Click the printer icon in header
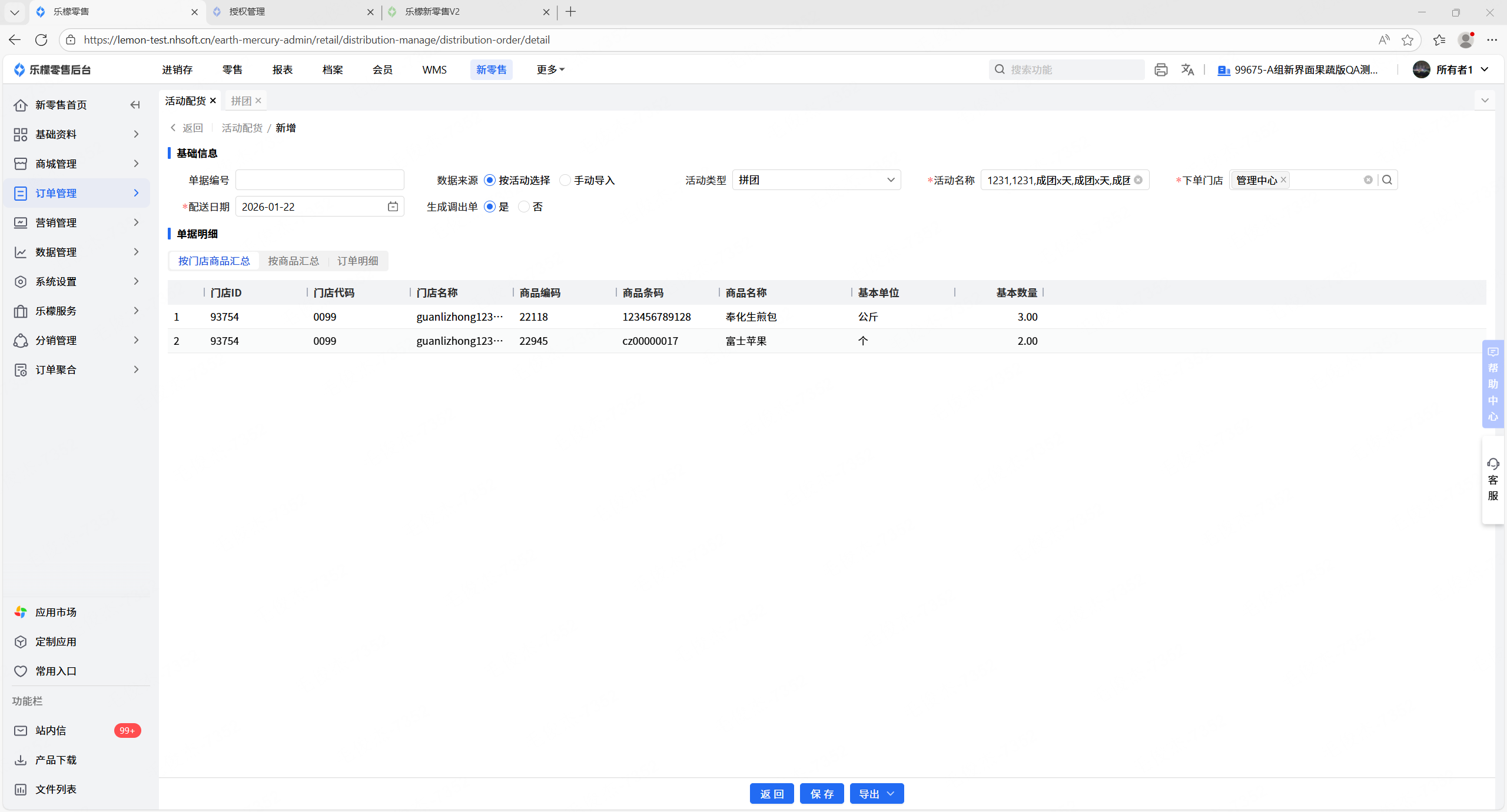 tap(1160, 69)
